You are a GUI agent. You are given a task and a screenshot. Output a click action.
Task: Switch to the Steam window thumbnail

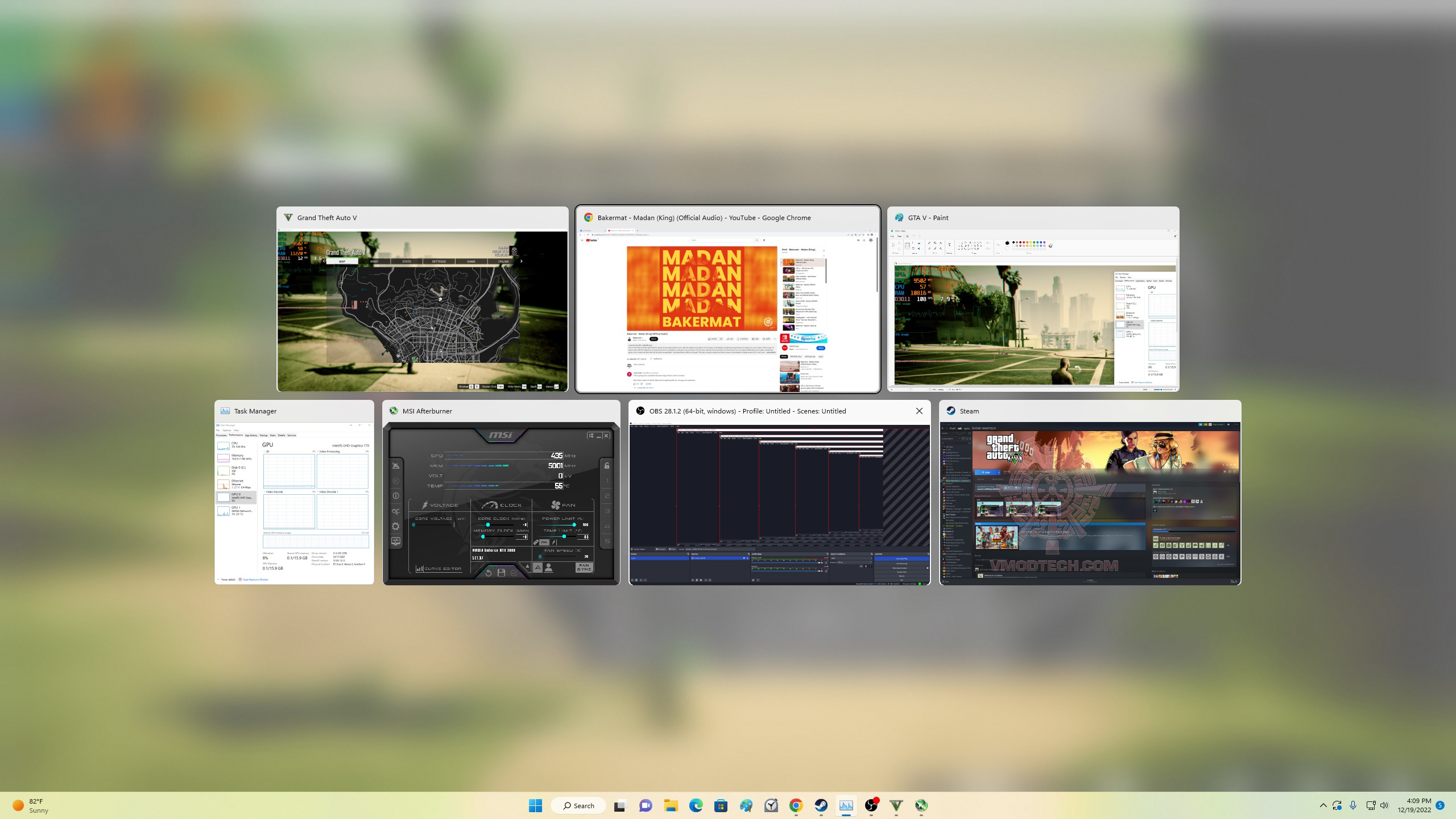(1090, 502)
